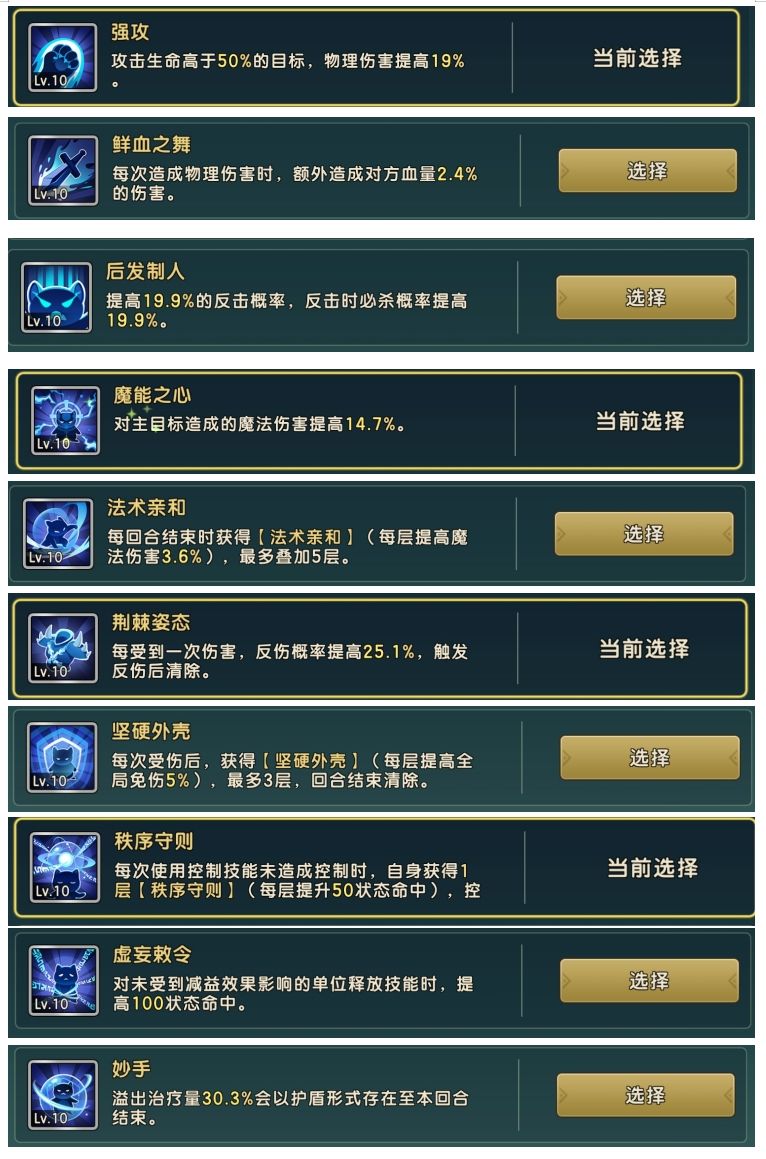Click 选择 button for 虚妄敕令
766x1159 pixels.
(x=649, y=981)
